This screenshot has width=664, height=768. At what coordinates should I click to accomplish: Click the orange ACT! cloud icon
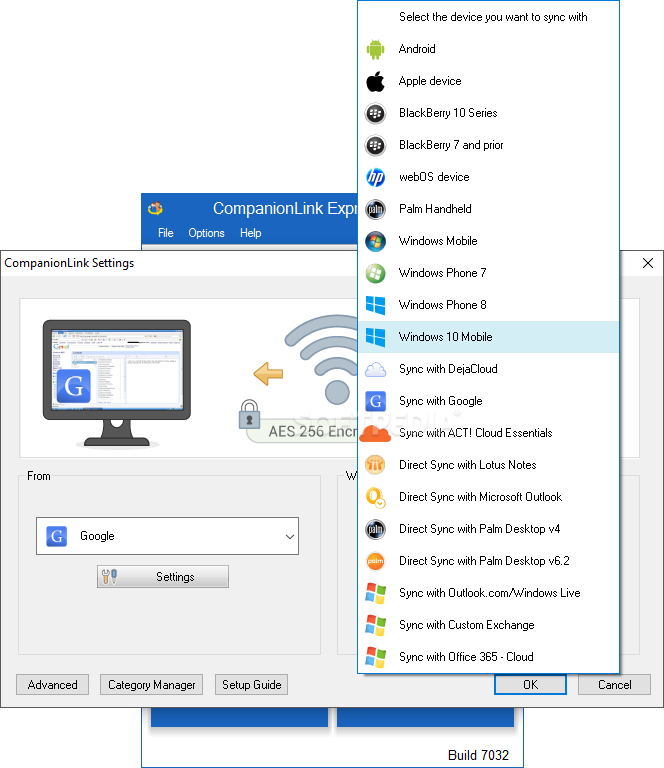point(375,433)
